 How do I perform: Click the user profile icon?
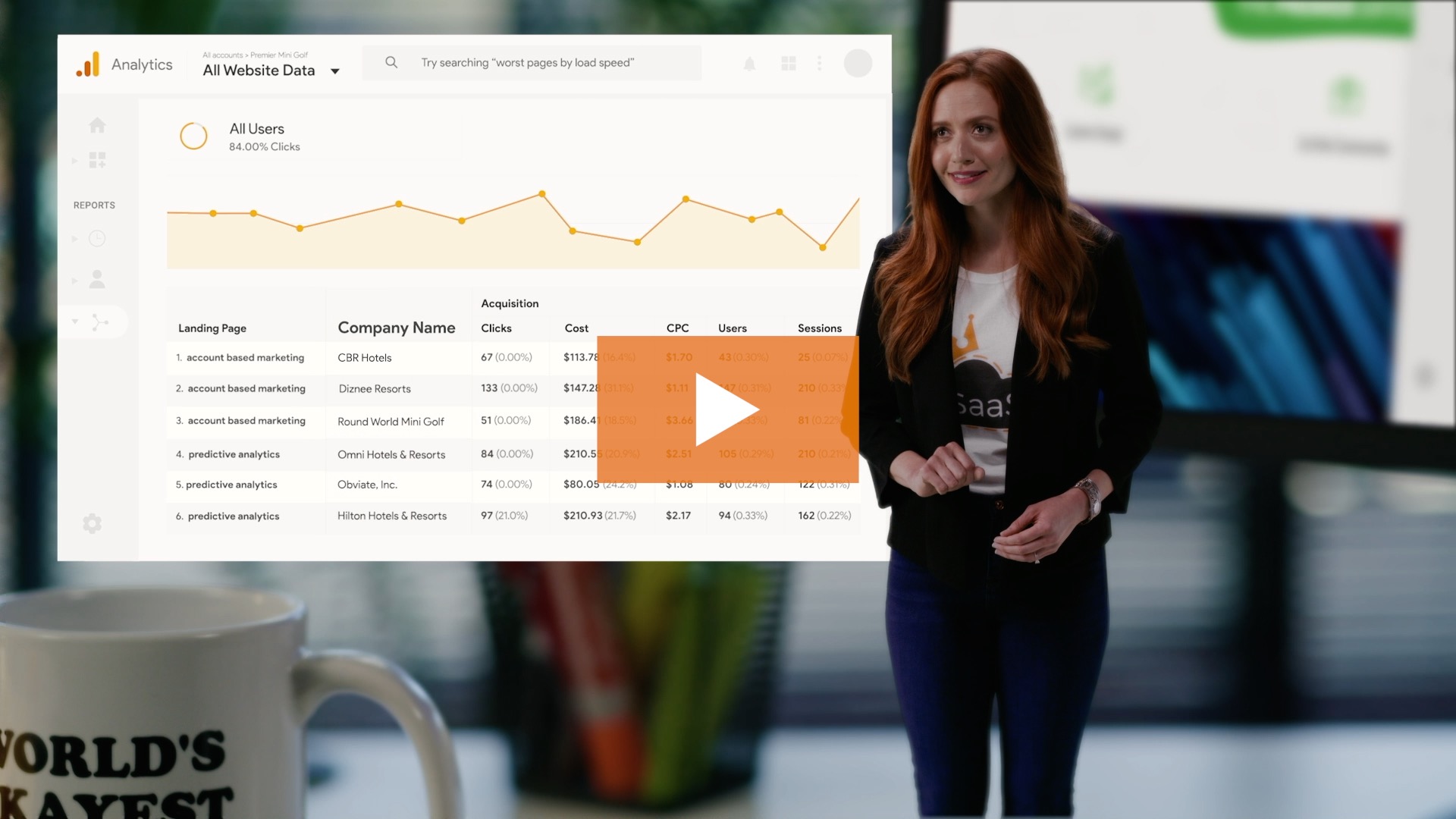click(x=857, y=63)
